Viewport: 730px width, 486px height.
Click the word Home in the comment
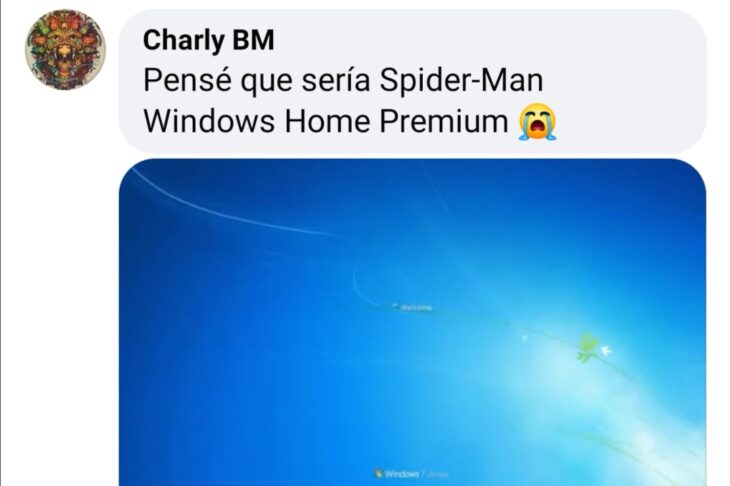(327, 121)
